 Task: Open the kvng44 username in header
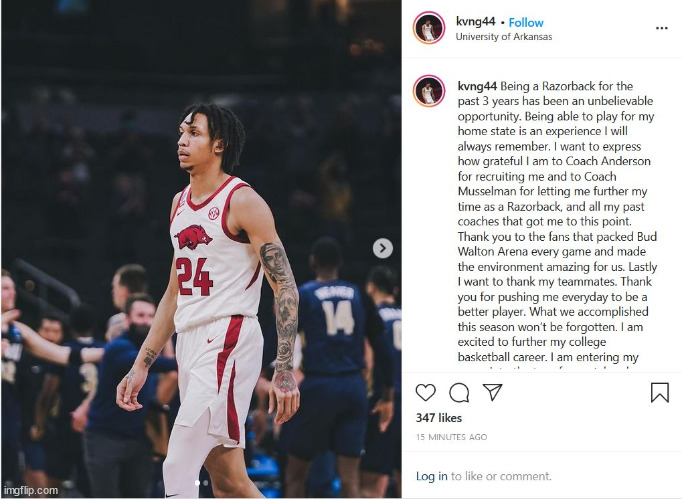click(x=475, y=21)
